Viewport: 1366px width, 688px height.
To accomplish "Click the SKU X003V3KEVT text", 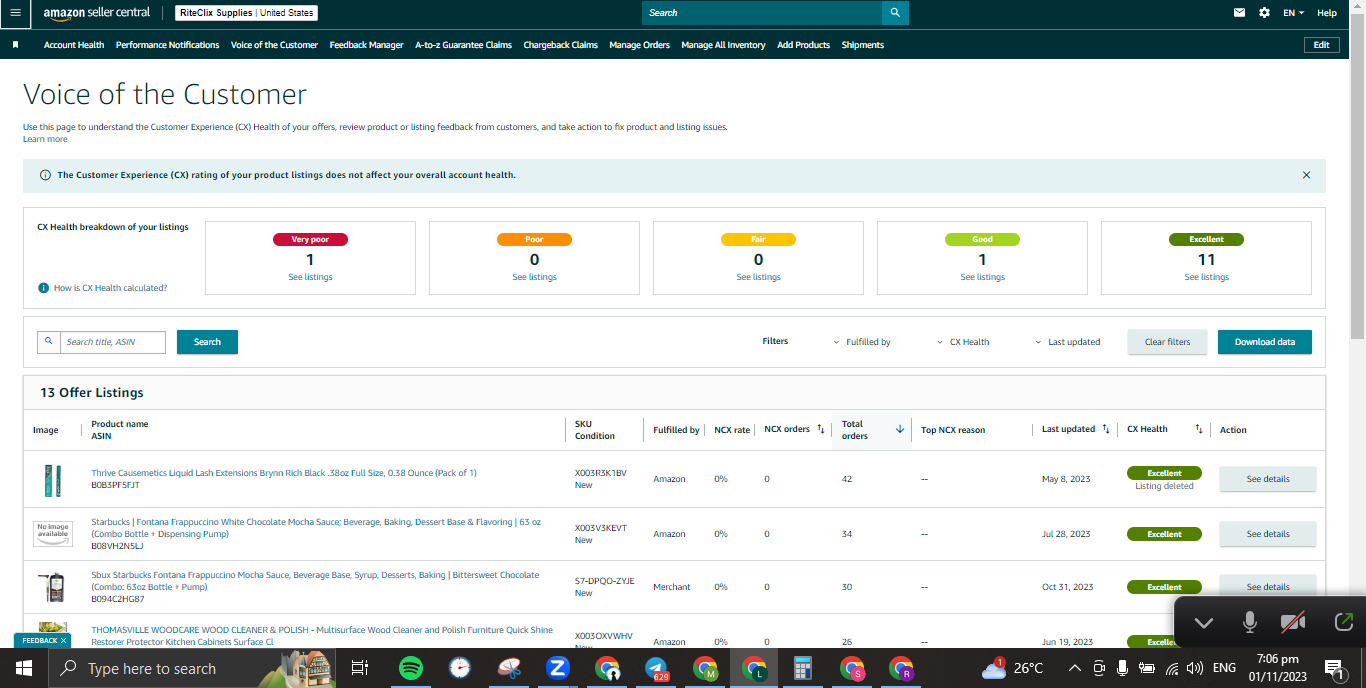I will tap(600, 528).
